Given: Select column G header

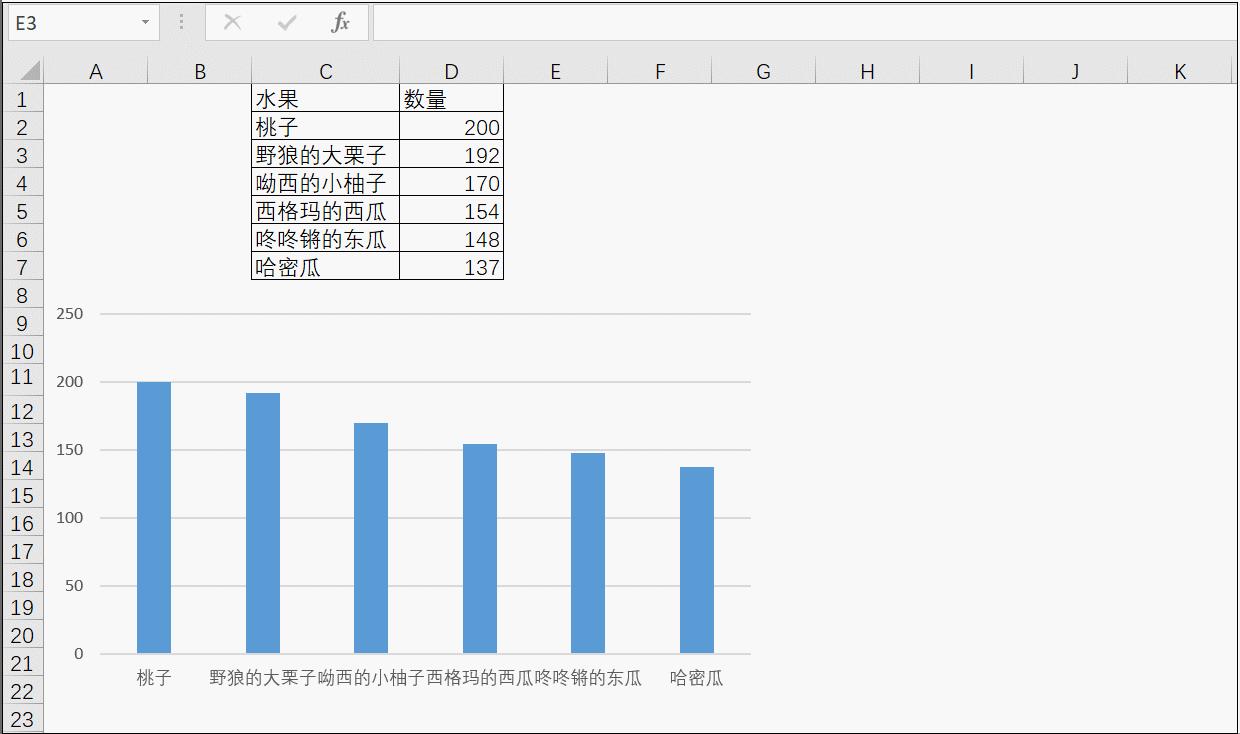Looking at the screenshot, I should [x=764, y=71].
